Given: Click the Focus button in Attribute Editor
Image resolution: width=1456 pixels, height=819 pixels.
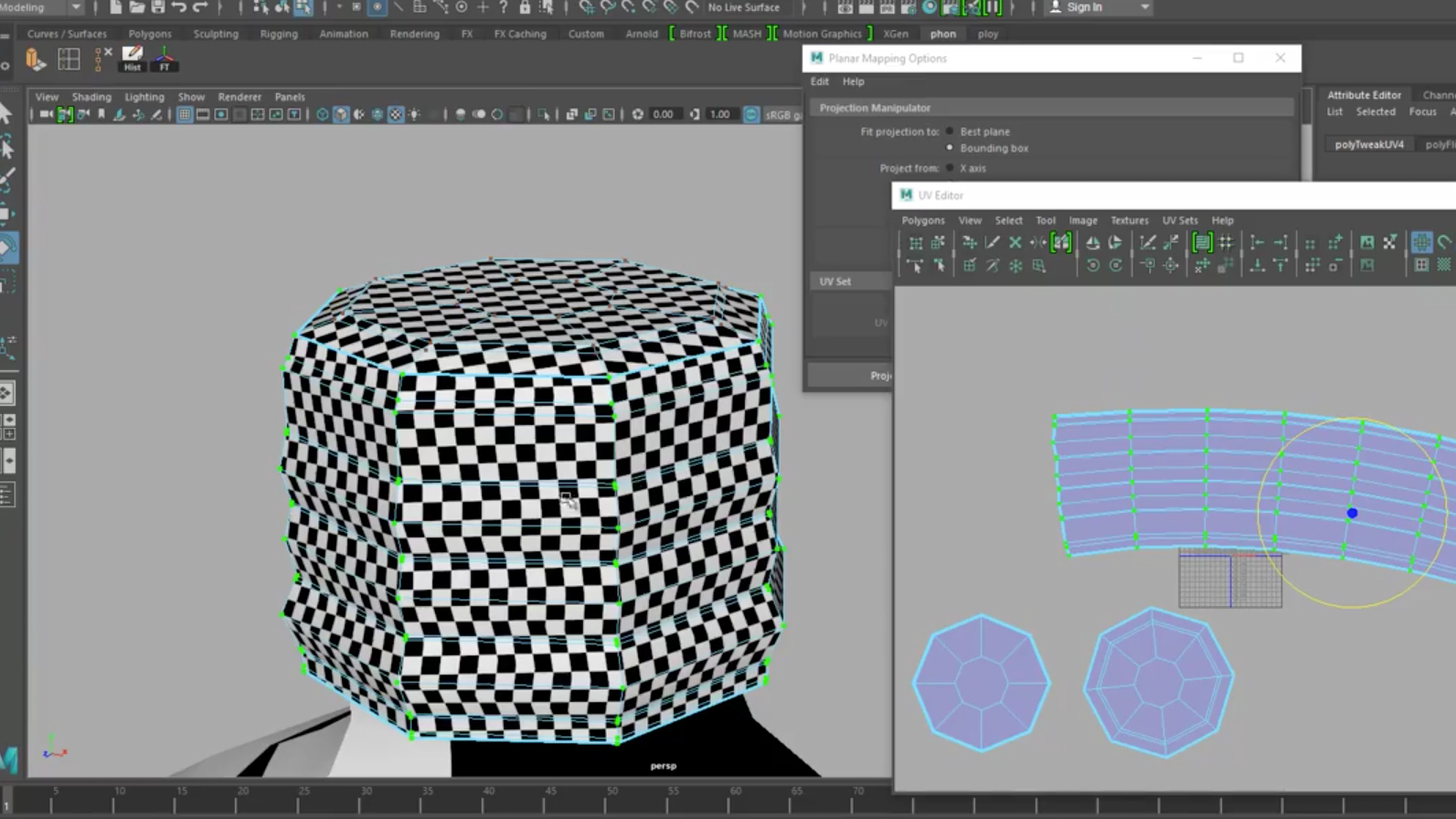Looking at the screenshot, I should pos(1422,112).
